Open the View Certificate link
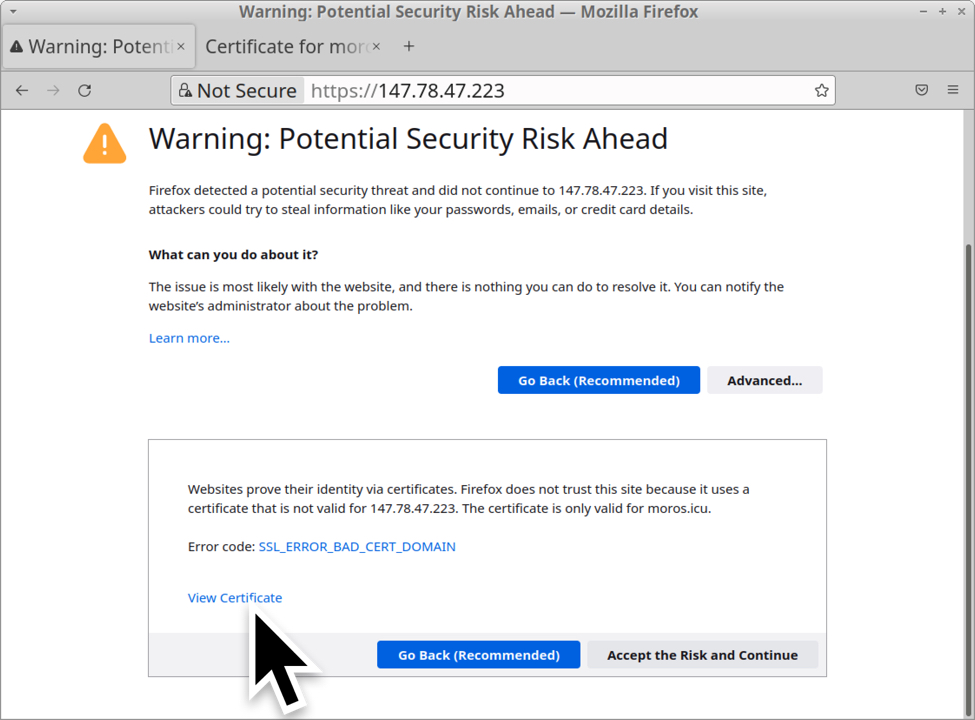 click(235, 598)
